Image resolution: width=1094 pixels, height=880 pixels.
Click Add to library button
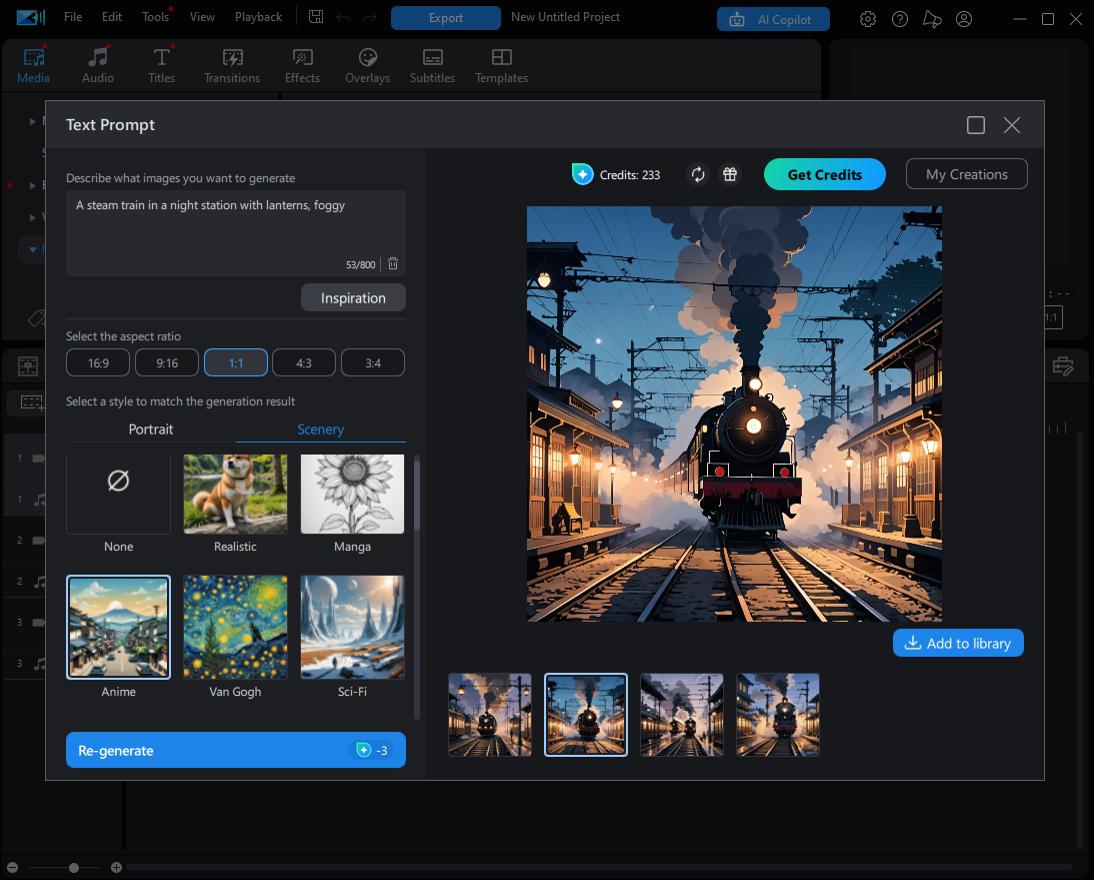coord(958,643)
